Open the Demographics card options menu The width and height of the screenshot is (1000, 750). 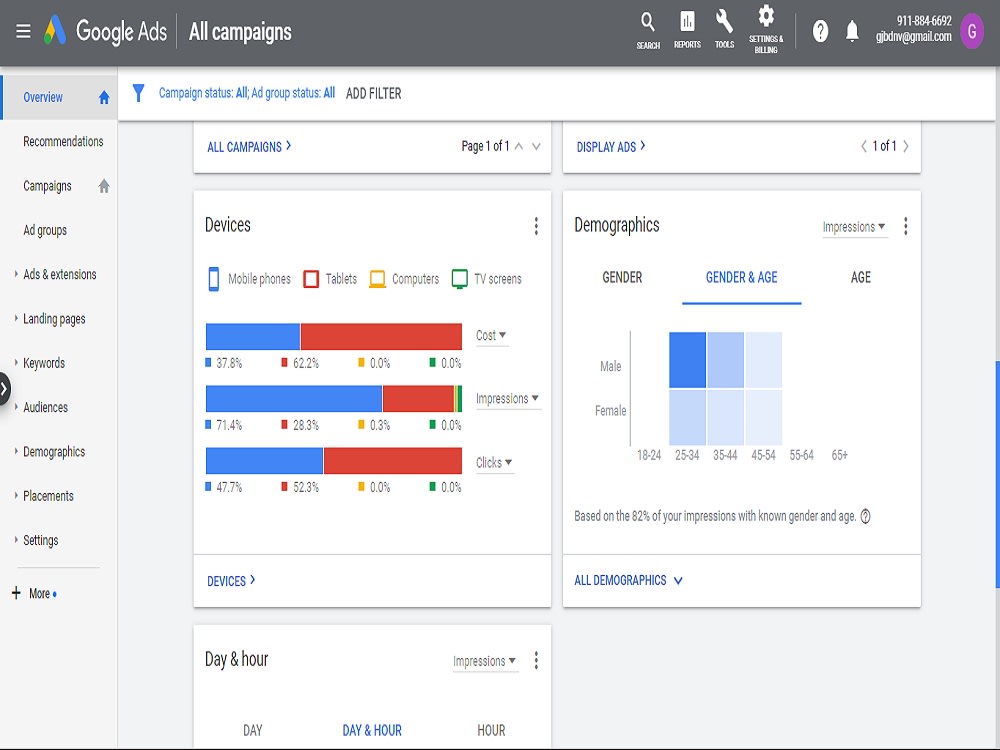click(x=906, y=226)
